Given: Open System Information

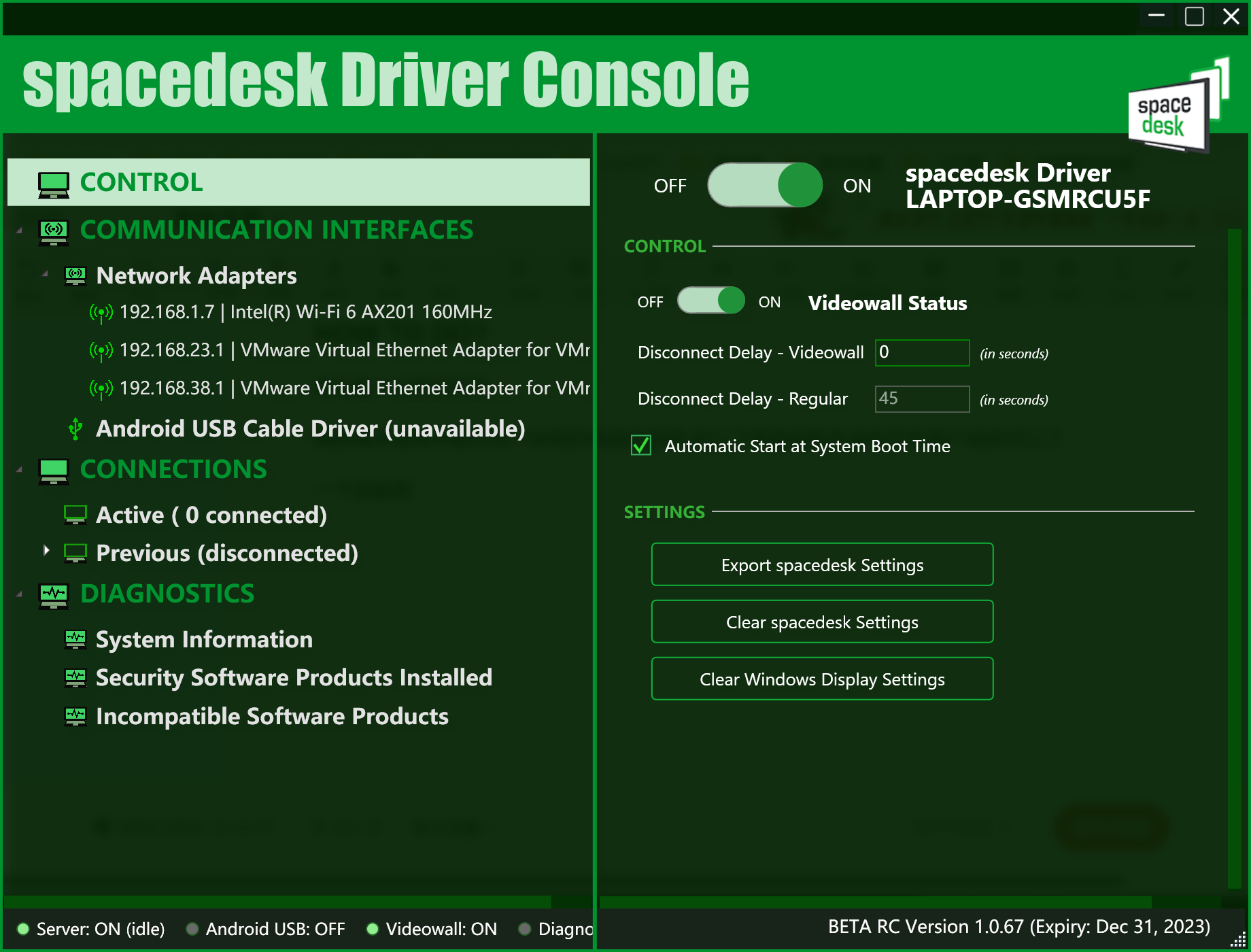Looking at the screenshot, I should pyautogui.click(x=204, y=639).
